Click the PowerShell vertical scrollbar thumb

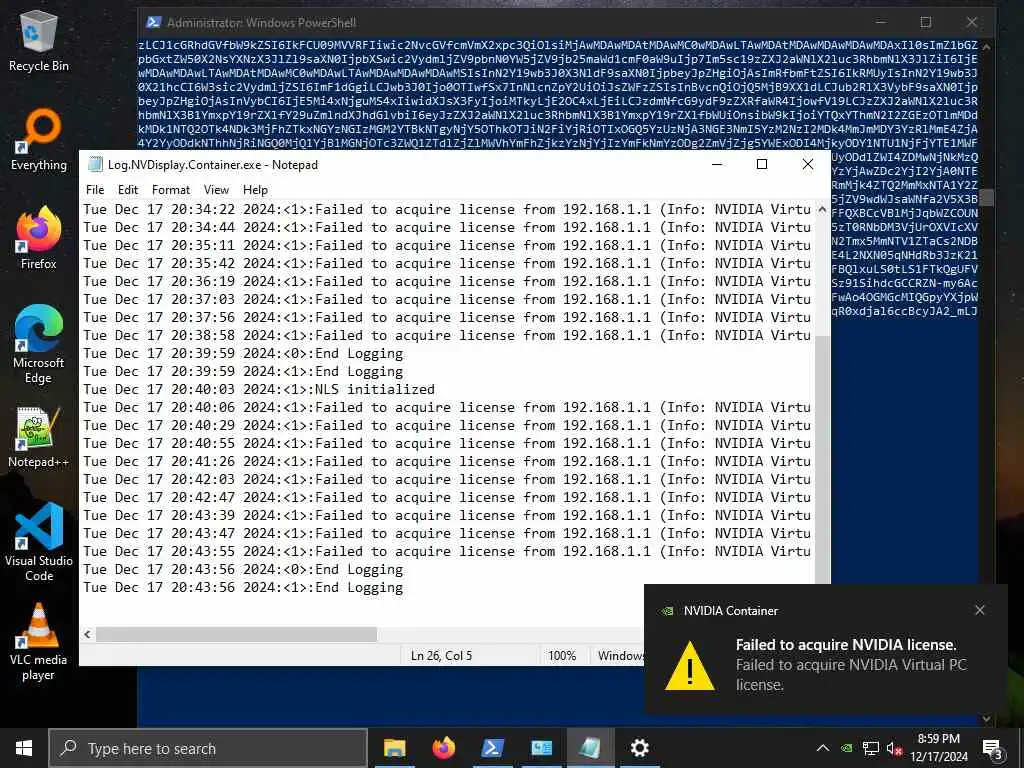click(x=986, y=197)
